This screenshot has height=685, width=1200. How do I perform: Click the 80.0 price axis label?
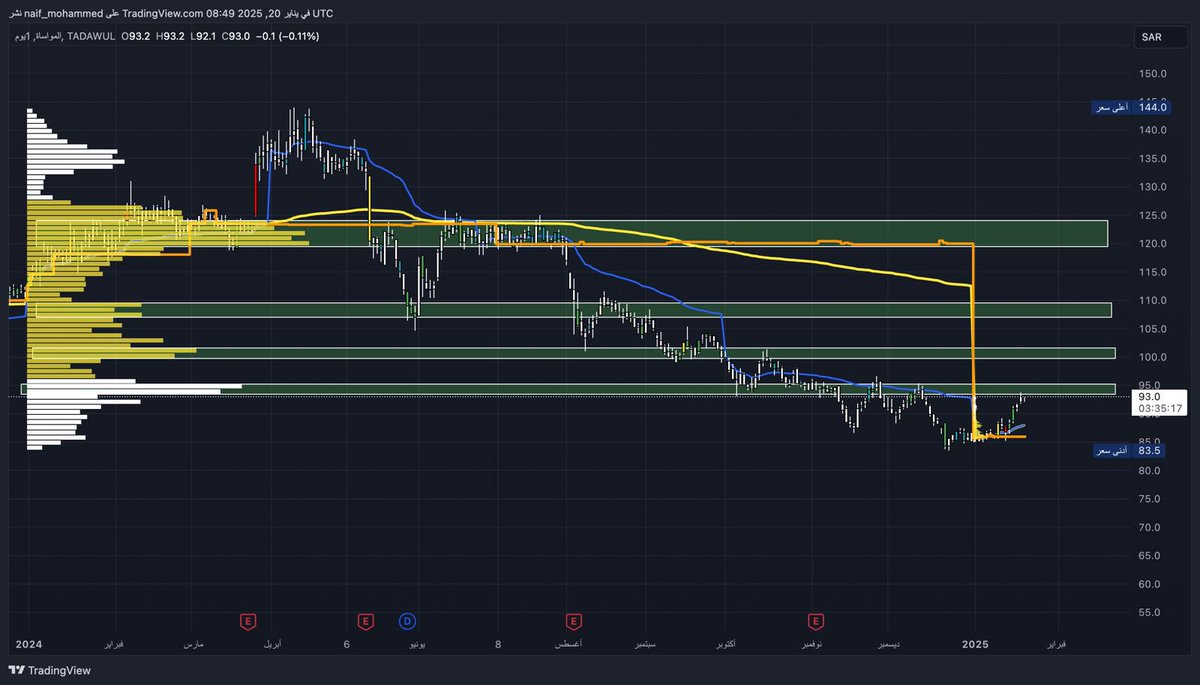[x=1151, y=471]
